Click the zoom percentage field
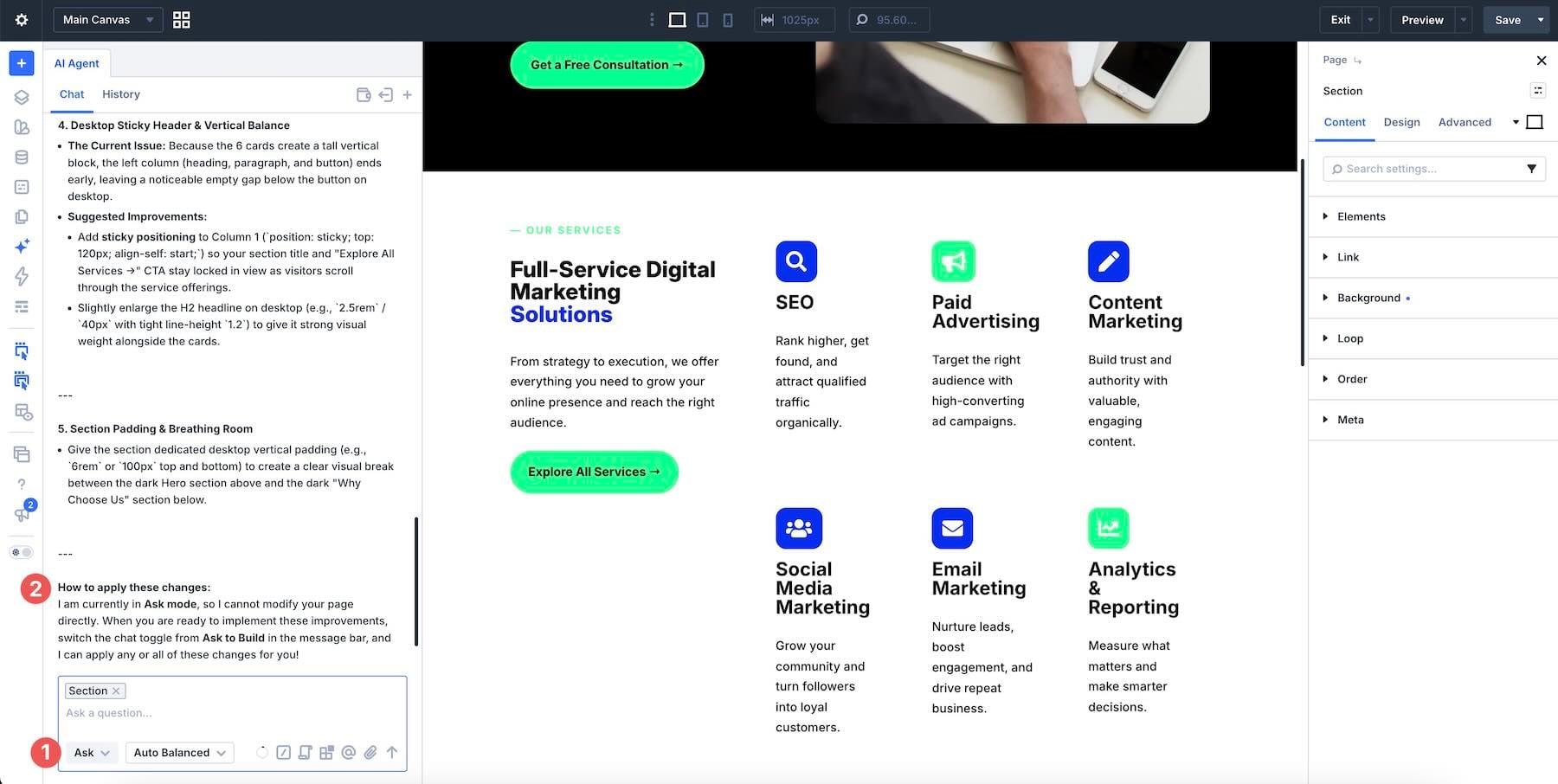This screenshot has width=1558, height=784. click(x=889, y=20)
